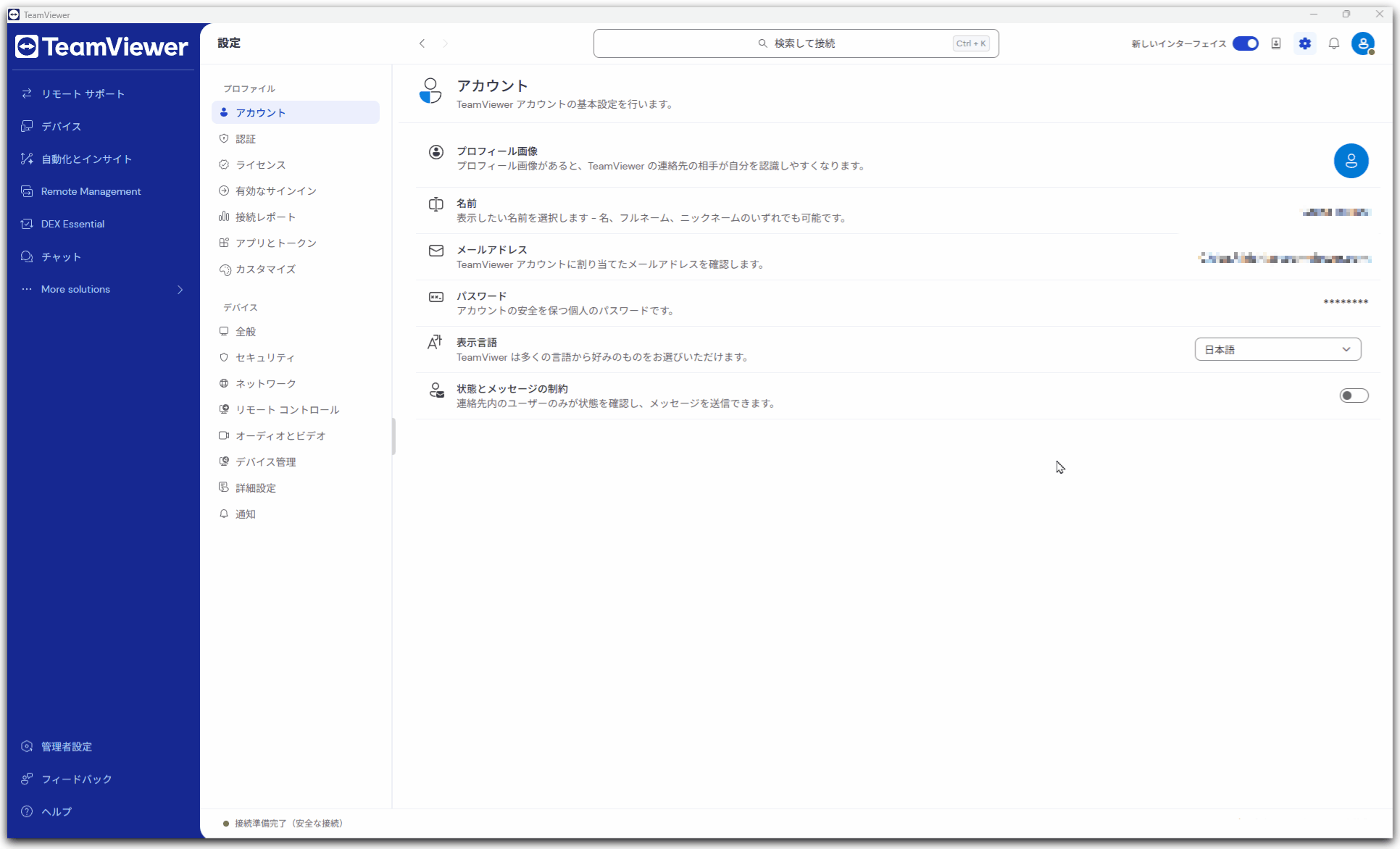The width and height of the screenshot is (1400, 849).
Task: Click the account heading icon next to アカウント
Action: [x=430, y=91]
